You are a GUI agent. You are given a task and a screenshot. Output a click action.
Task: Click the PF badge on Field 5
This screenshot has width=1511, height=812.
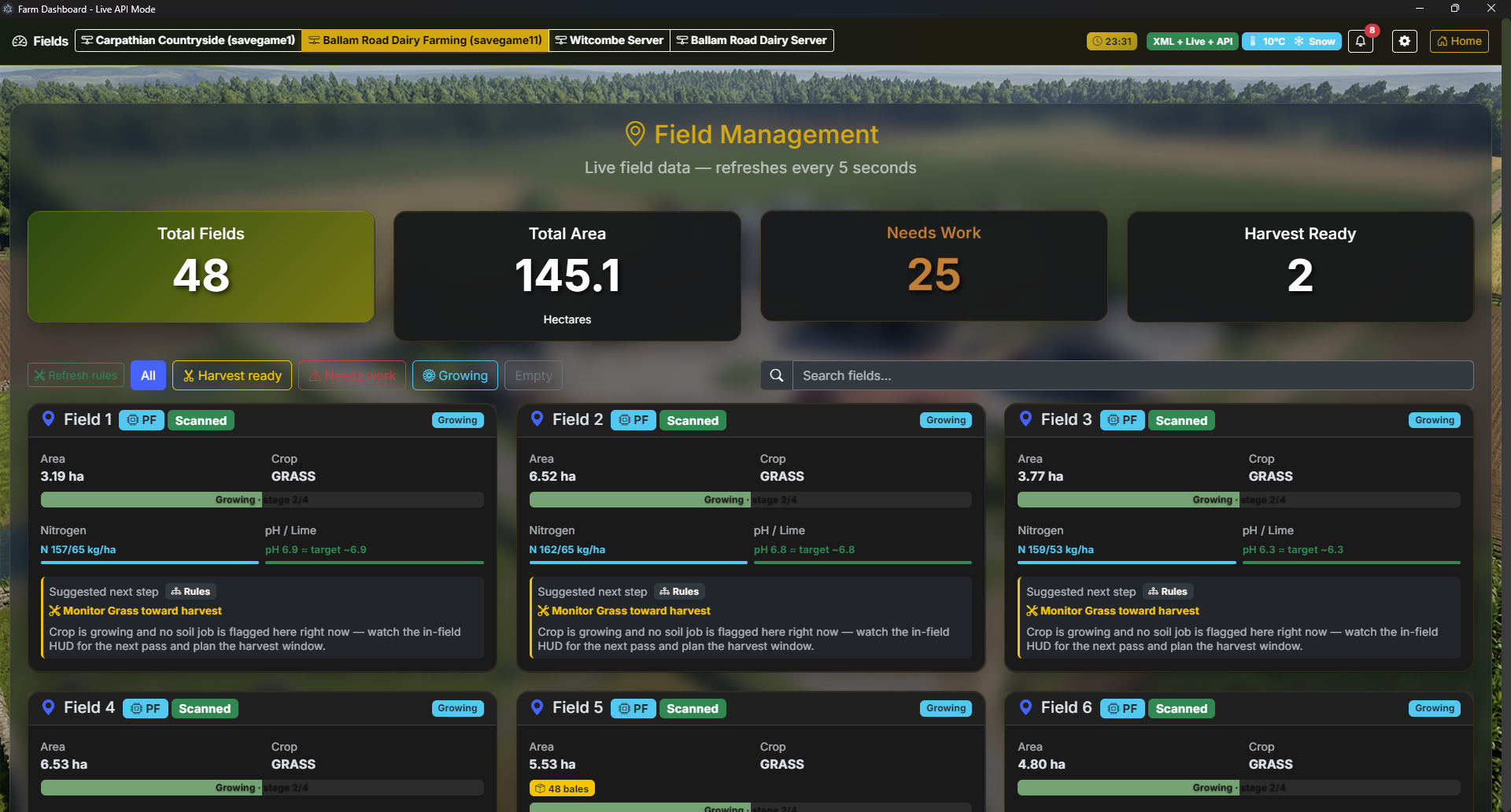[x=634, y=708]
